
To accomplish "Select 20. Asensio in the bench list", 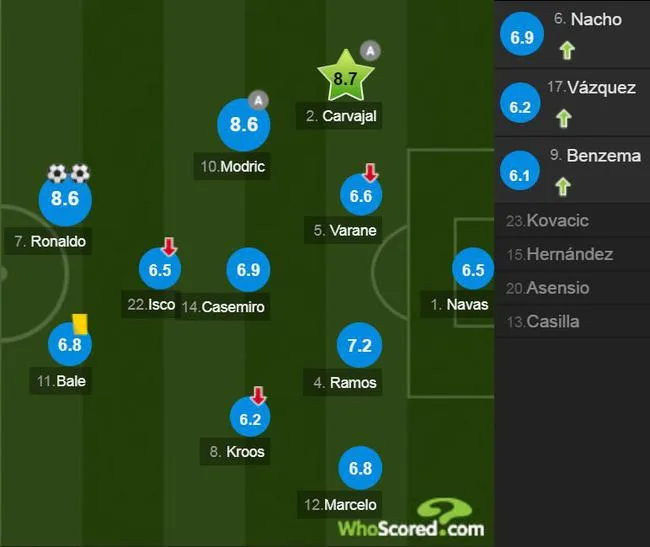I will tap(572, 288).
